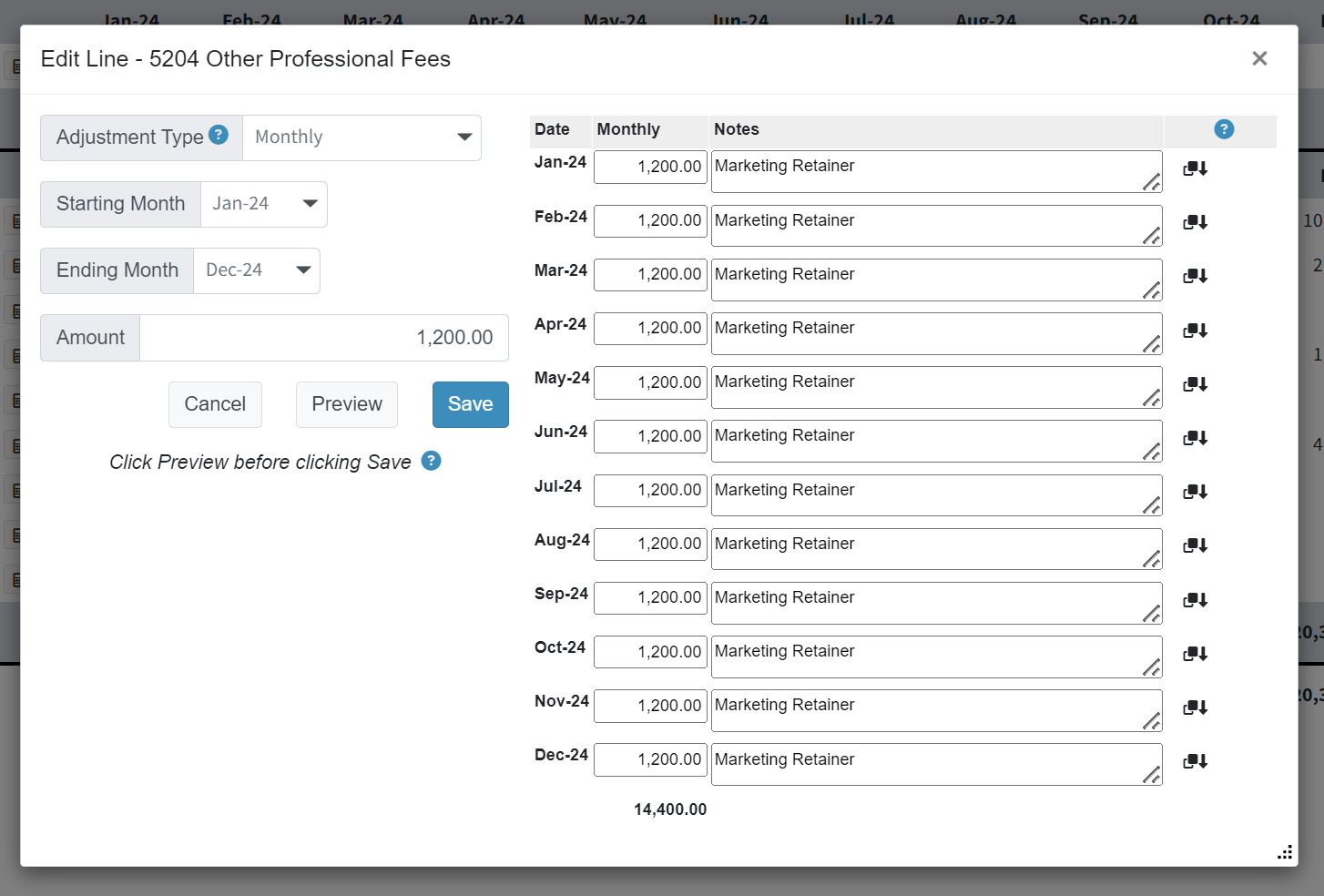The image size is (1324, 896).
Task: Save the 5204 Other Professional Fees changes
Action: [470, 404]
